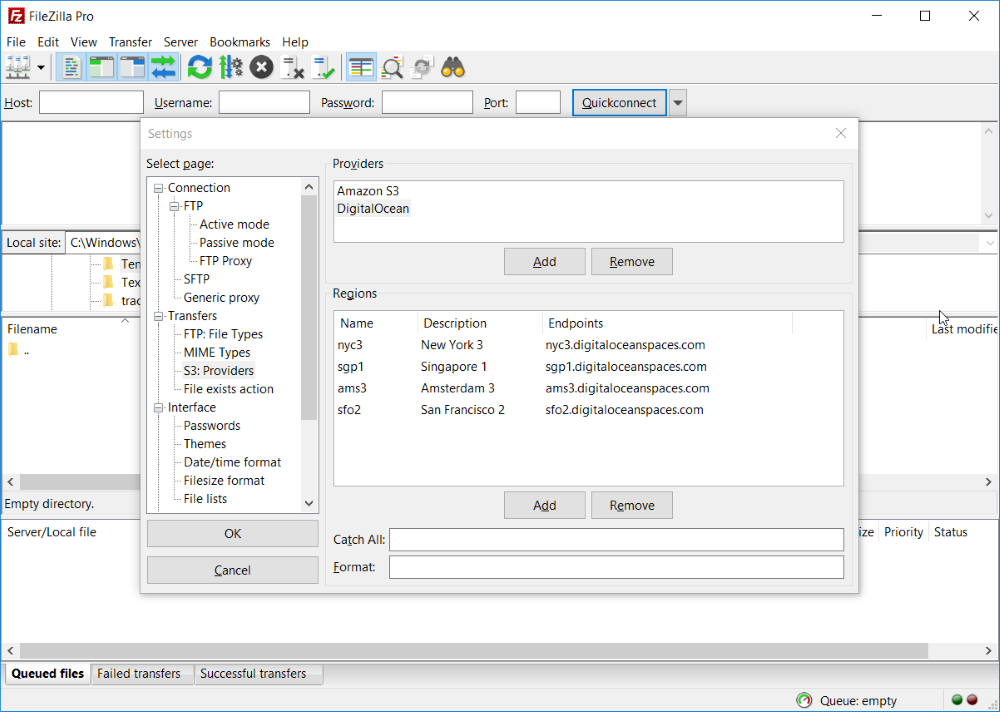Collapse the Interface tree node
Screen dimensions: 1000x712
[159, 408]
